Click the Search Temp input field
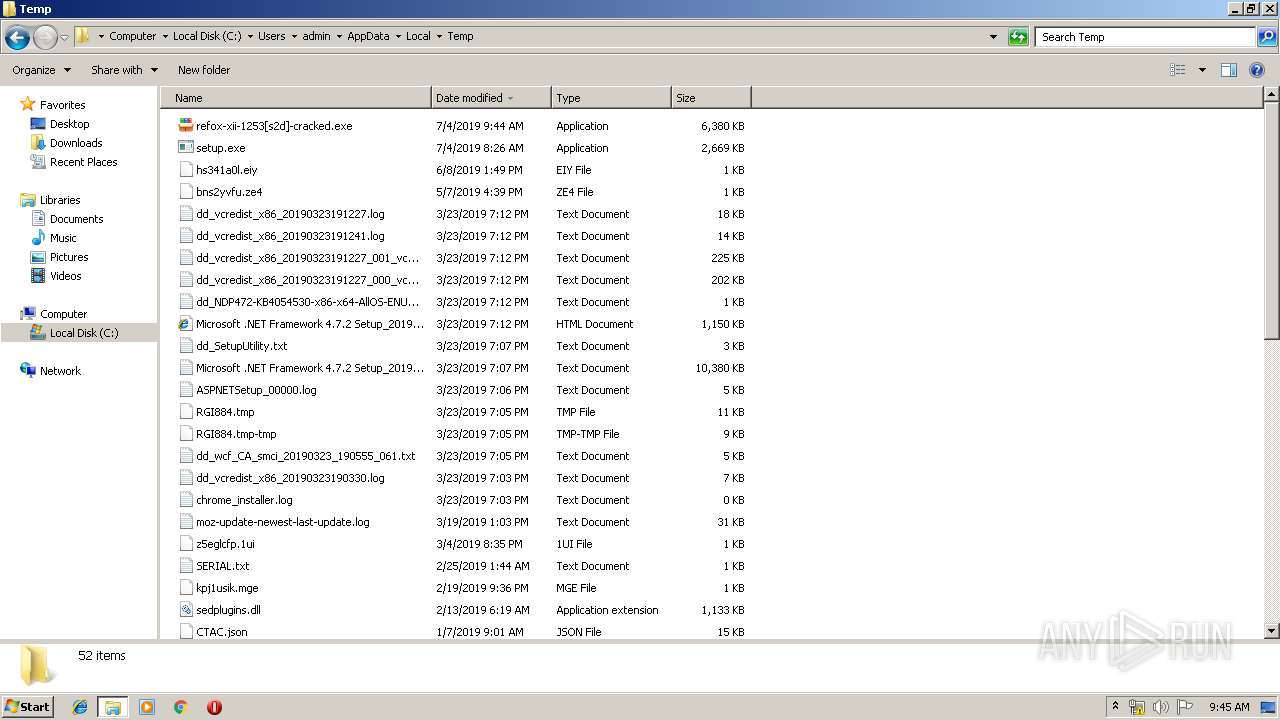The image size is (1280, 720). tap(1145, 37)
